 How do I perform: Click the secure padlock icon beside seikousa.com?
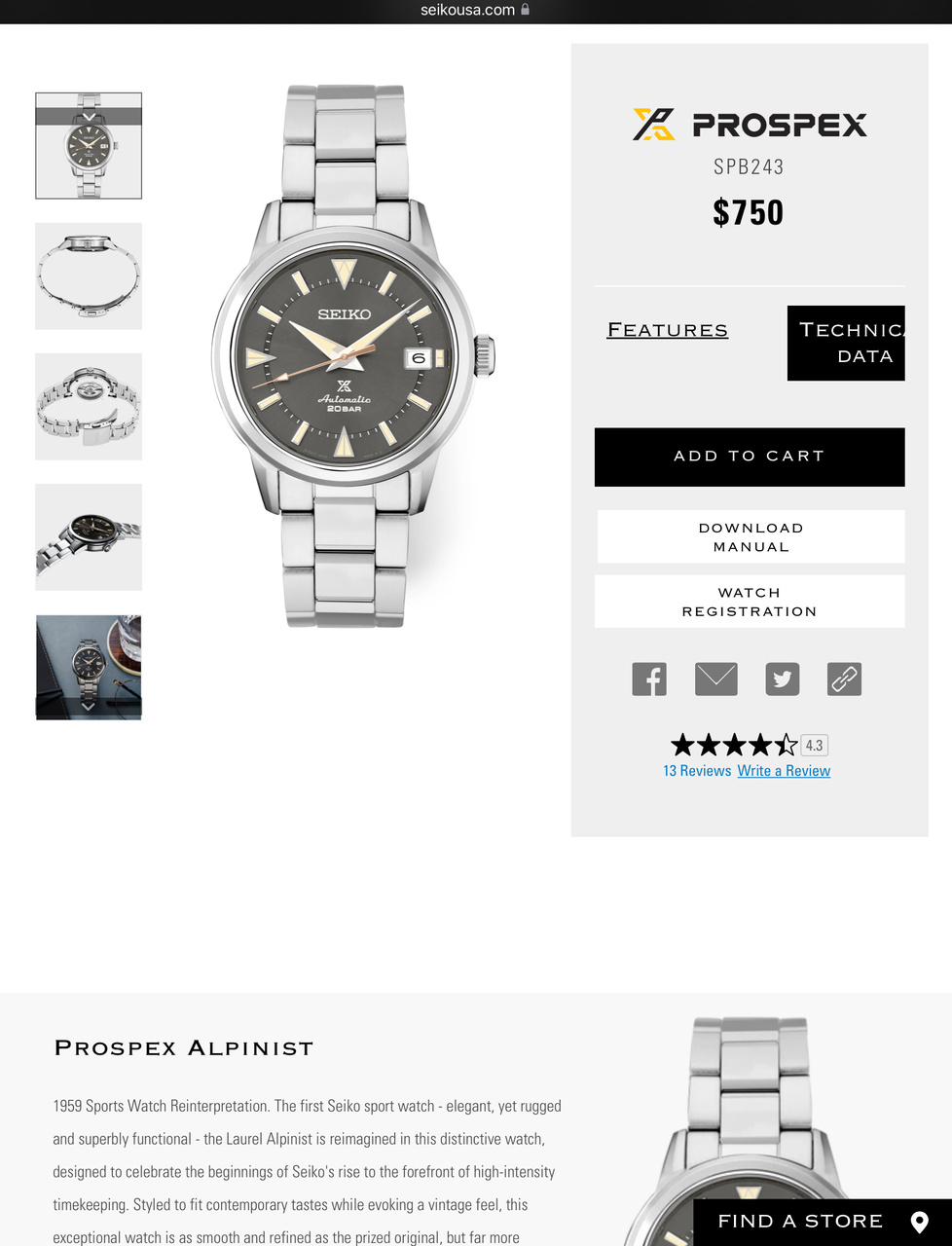tap(526, 10)
